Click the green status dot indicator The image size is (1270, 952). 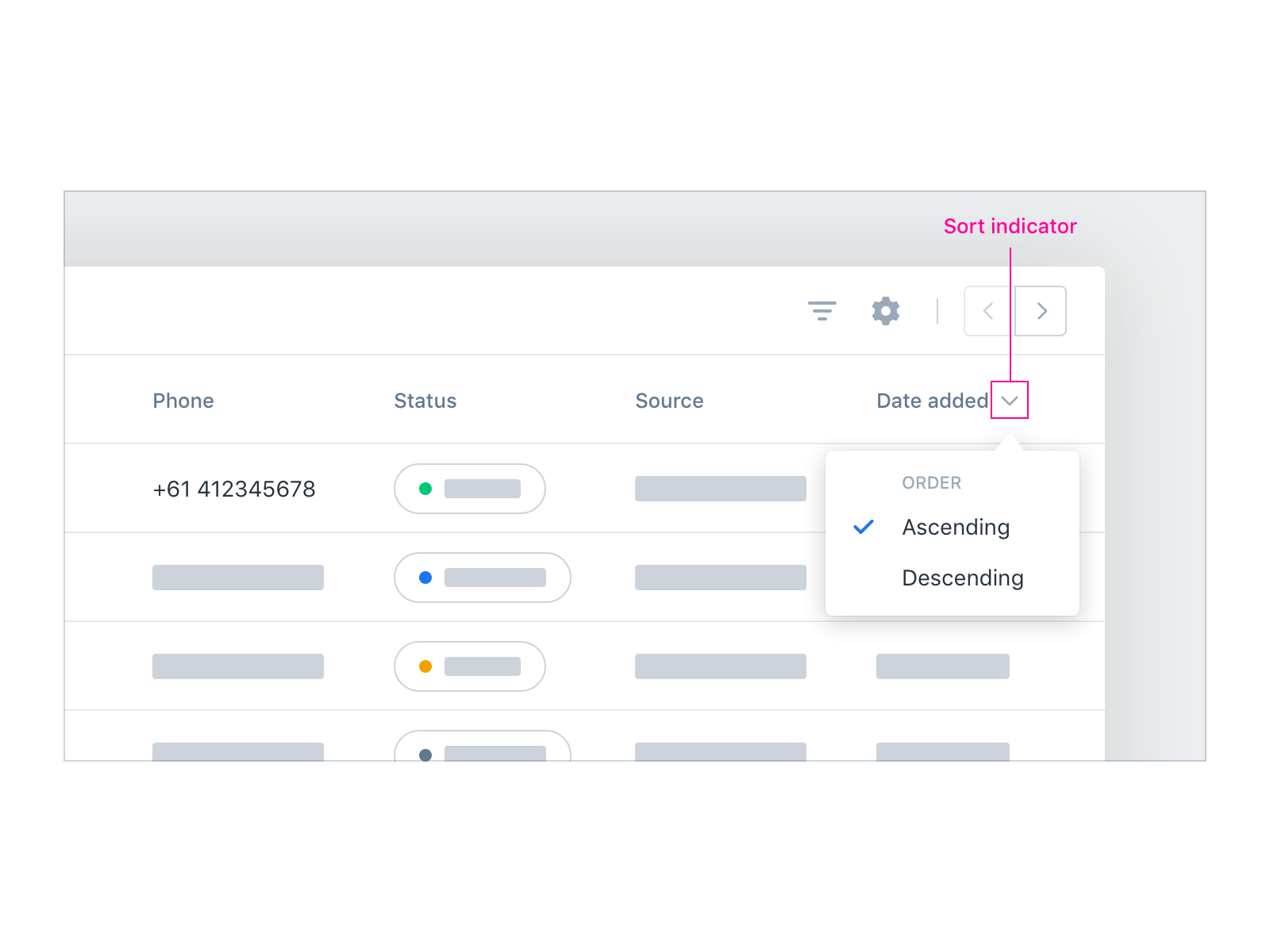(x=427, y=489)
